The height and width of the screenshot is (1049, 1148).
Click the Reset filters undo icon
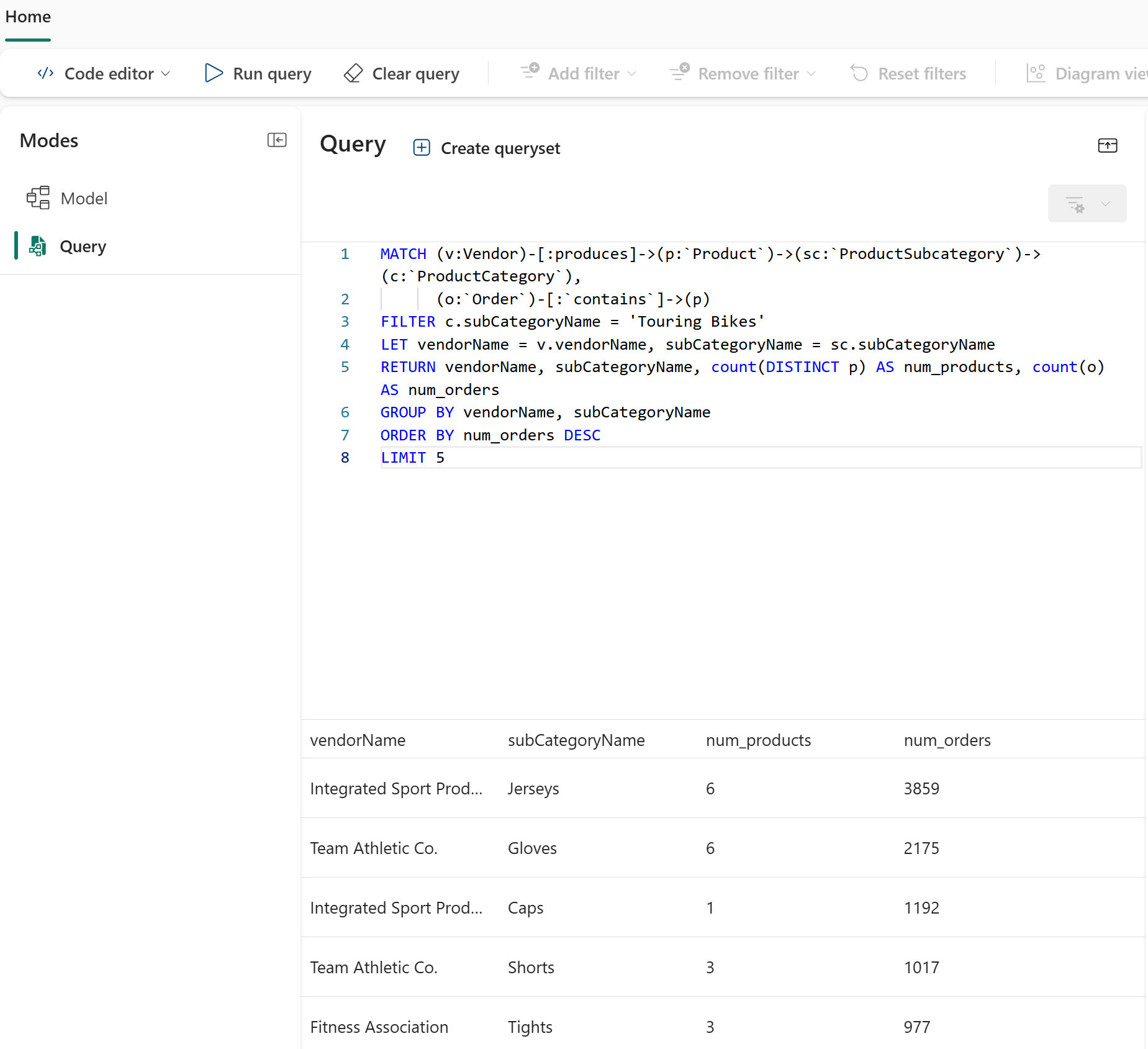859,73
